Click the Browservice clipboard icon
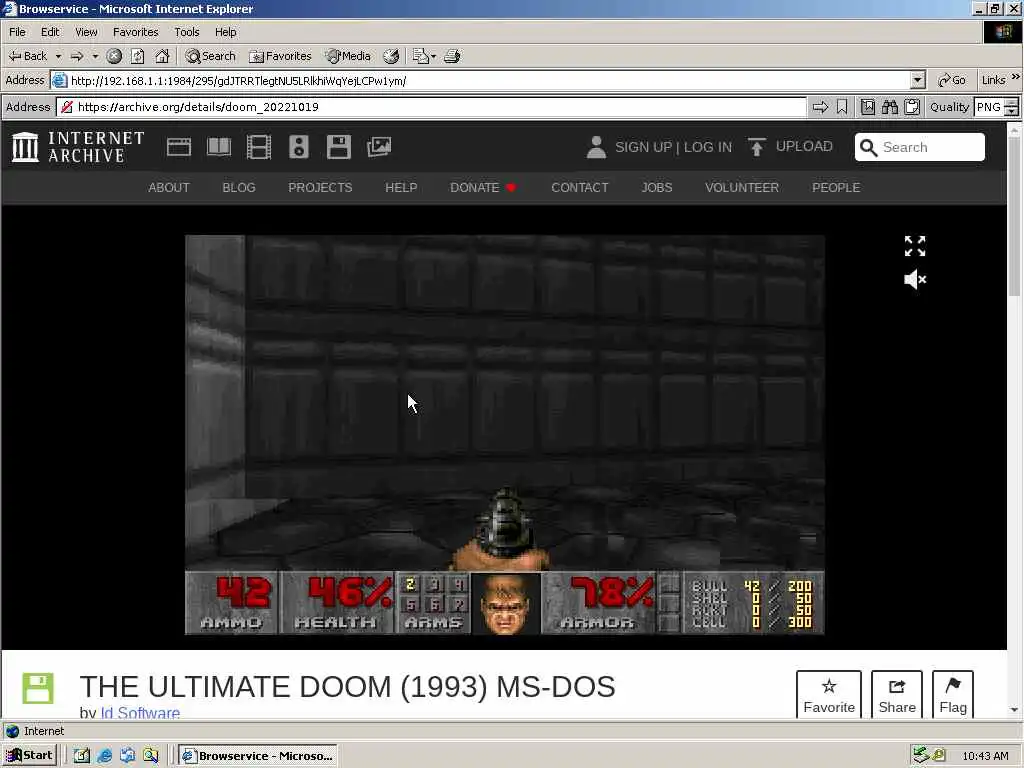1024x768 pixels. click(x=912, y=107)
